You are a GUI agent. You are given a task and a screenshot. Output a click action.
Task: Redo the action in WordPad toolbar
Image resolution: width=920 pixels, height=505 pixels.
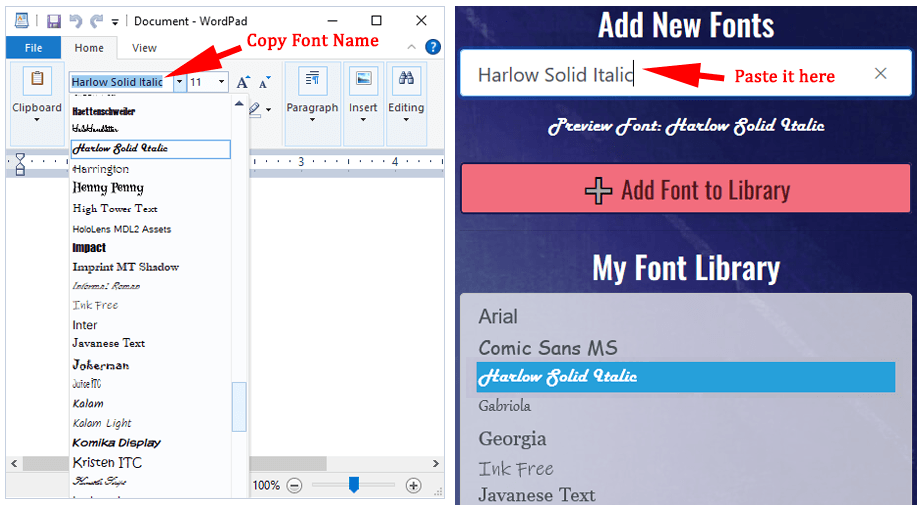[x=96, y=22]
